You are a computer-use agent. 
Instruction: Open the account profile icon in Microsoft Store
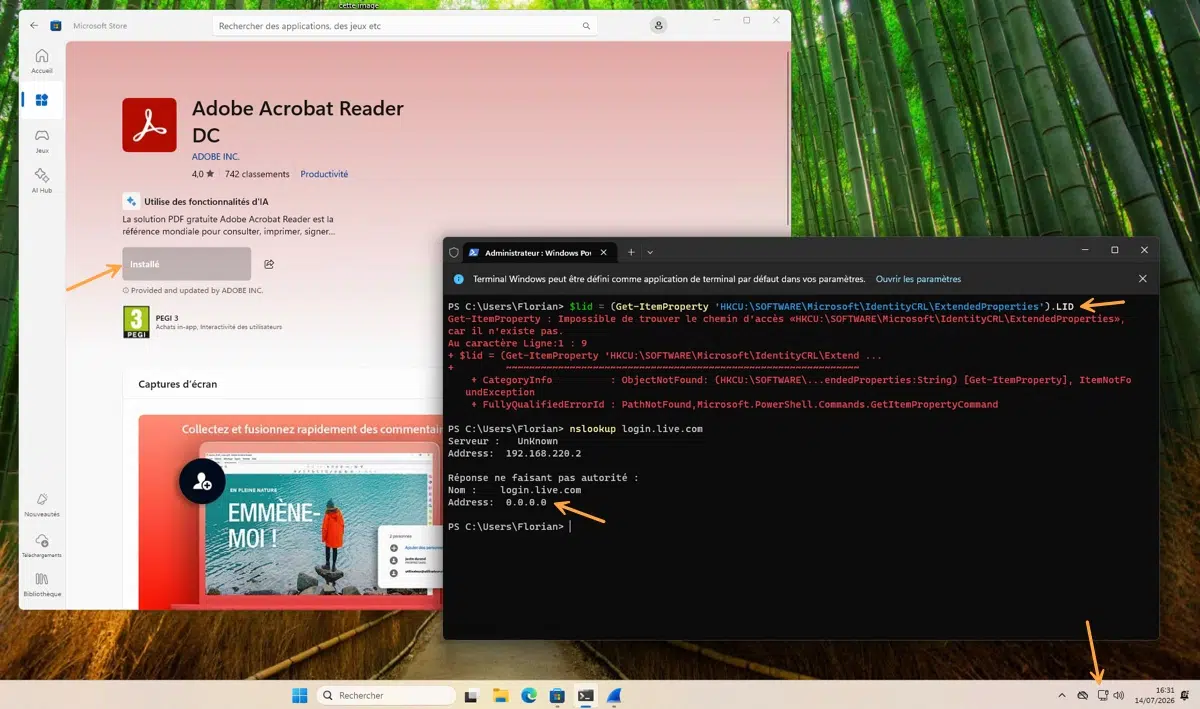point(660,25)
